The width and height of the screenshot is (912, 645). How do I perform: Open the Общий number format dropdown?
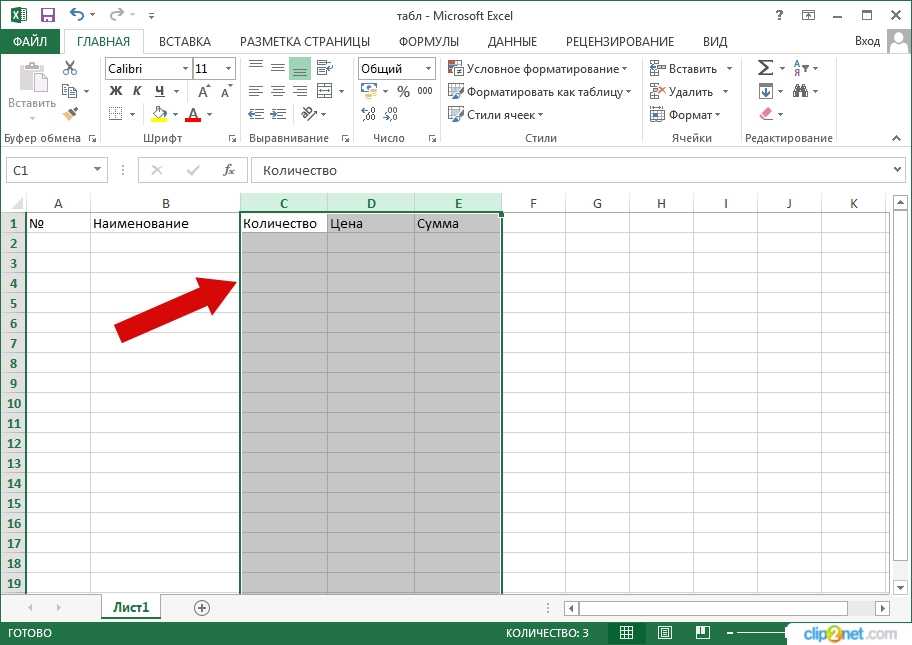(x=428, y=69)
